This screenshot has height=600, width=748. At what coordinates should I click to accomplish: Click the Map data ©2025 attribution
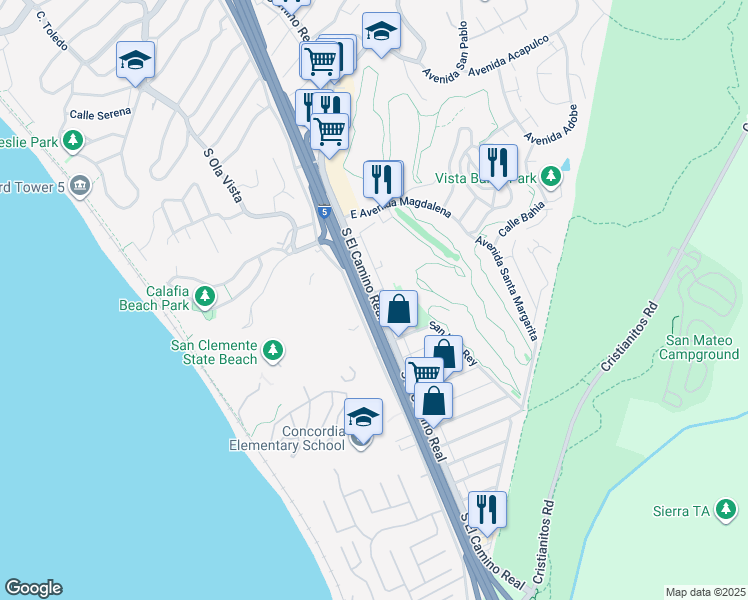click(x=705, y=592)
